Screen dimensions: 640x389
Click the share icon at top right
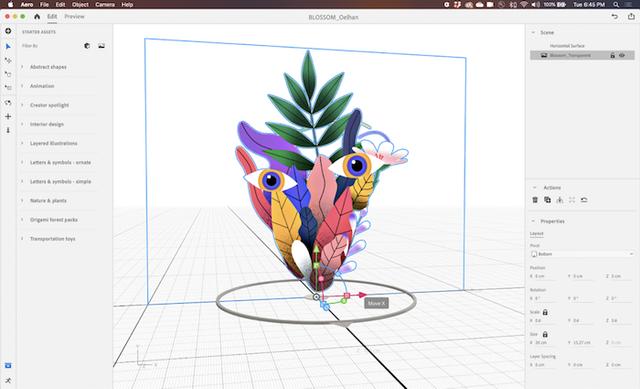pos(631,16)
